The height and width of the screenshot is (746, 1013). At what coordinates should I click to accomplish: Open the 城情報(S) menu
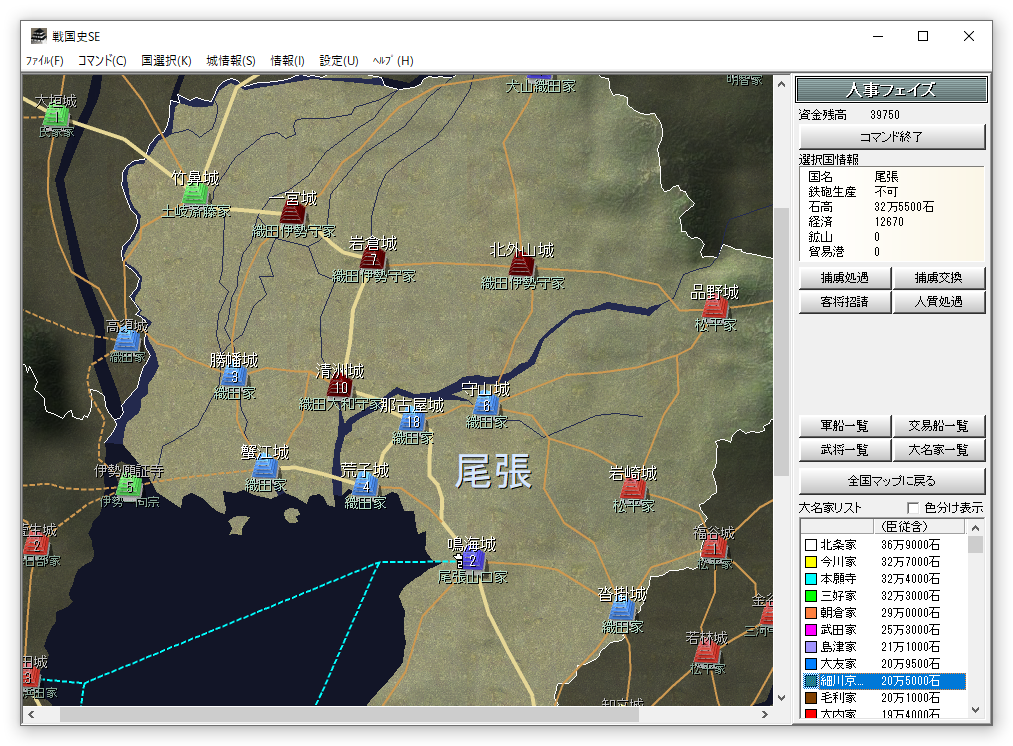(231, 60)
